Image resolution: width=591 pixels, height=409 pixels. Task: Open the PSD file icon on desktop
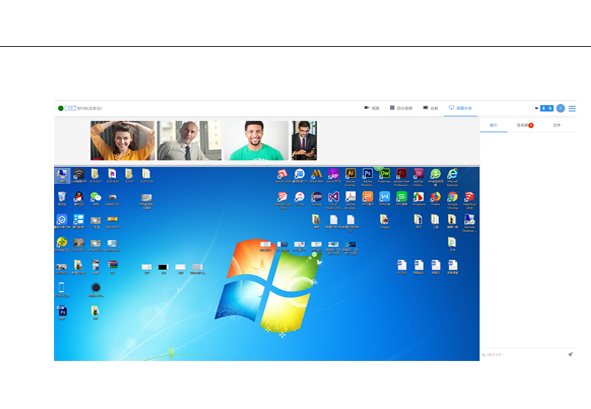(x=62, y=312)
